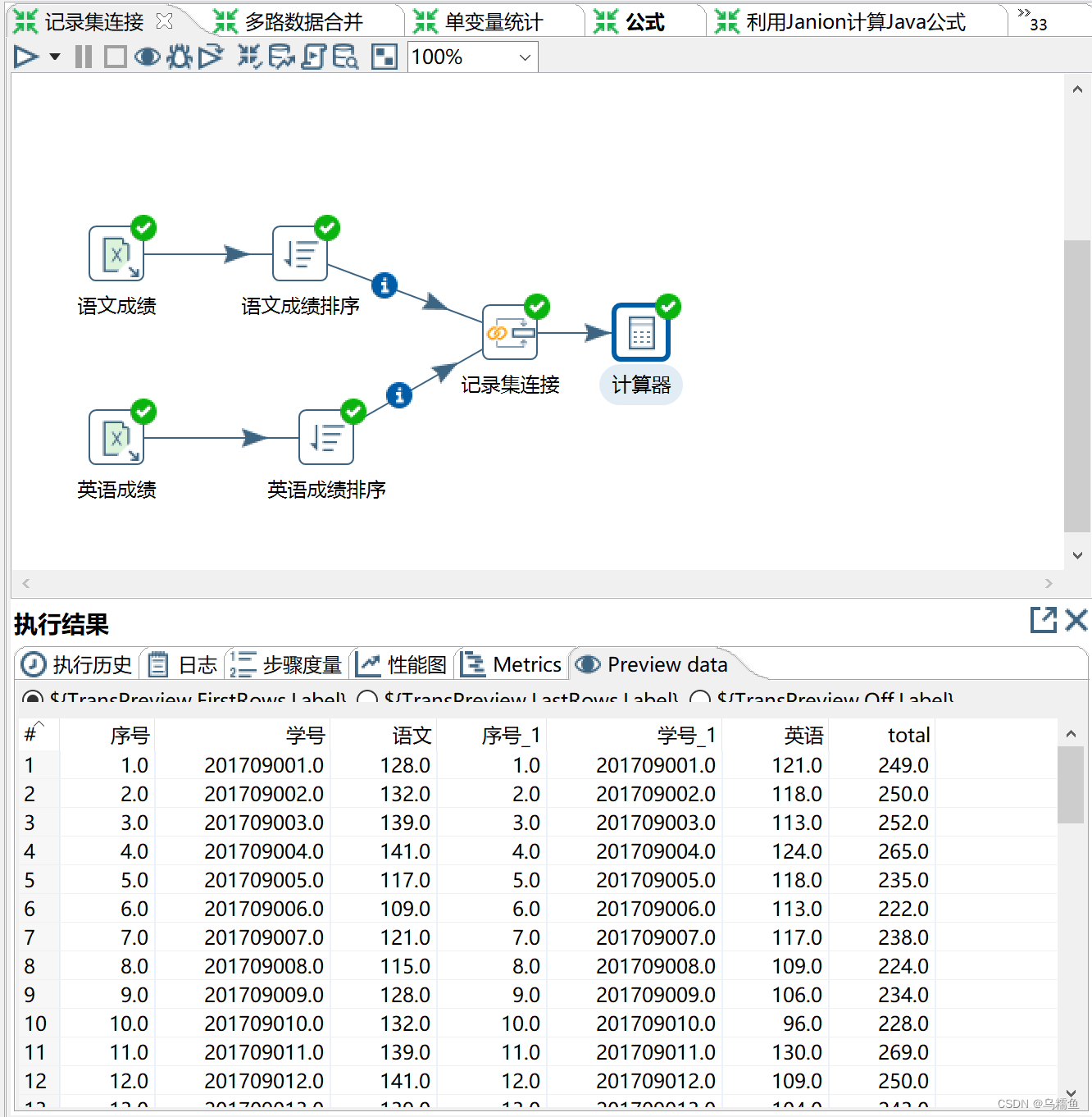View the 性能图 performance graph
The width and height of the screenshot is (1092, 1117).
[x=401, y=664]
